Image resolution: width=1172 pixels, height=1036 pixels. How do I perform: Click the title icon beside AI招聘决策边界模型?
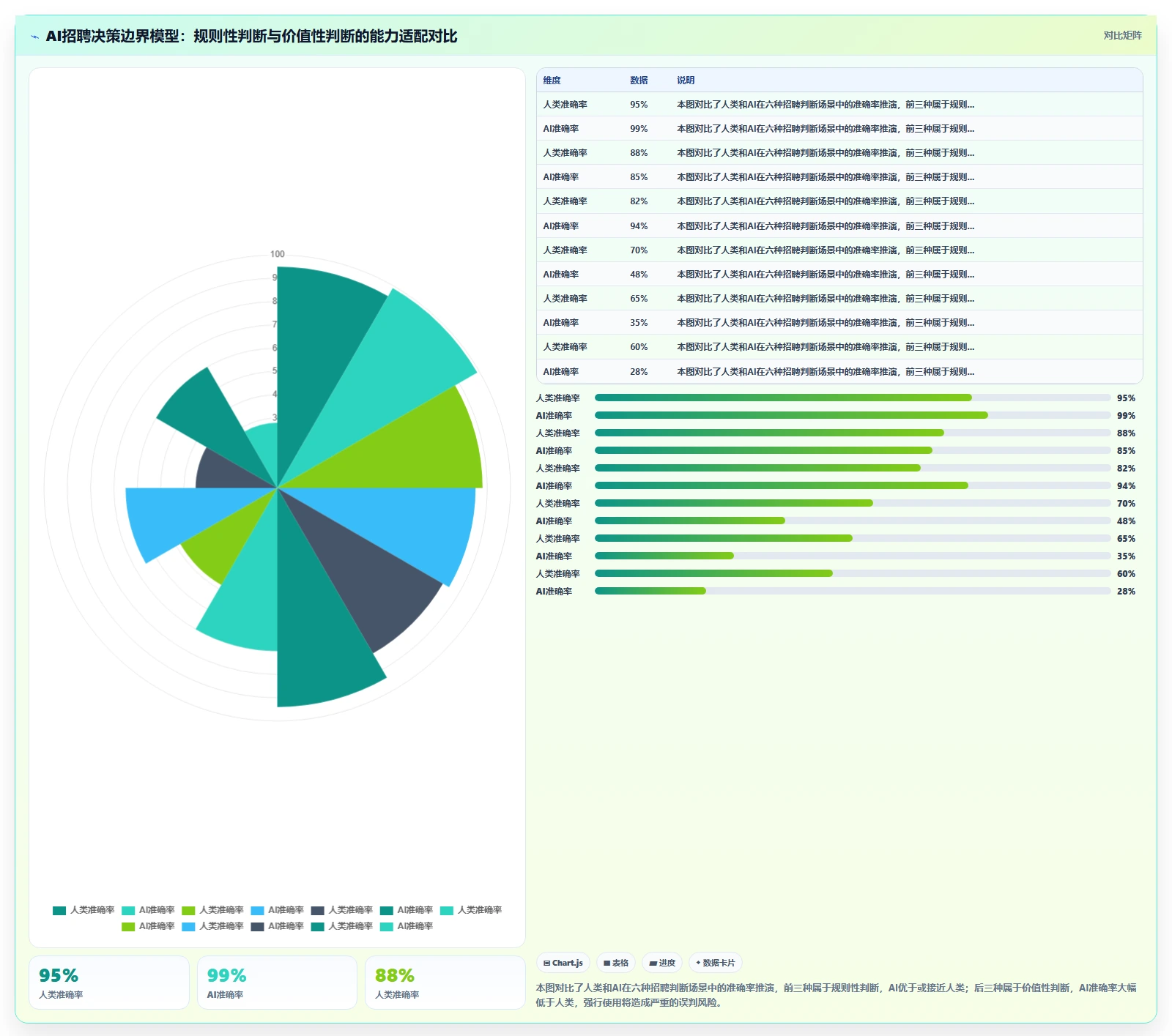tap(34, 37)
